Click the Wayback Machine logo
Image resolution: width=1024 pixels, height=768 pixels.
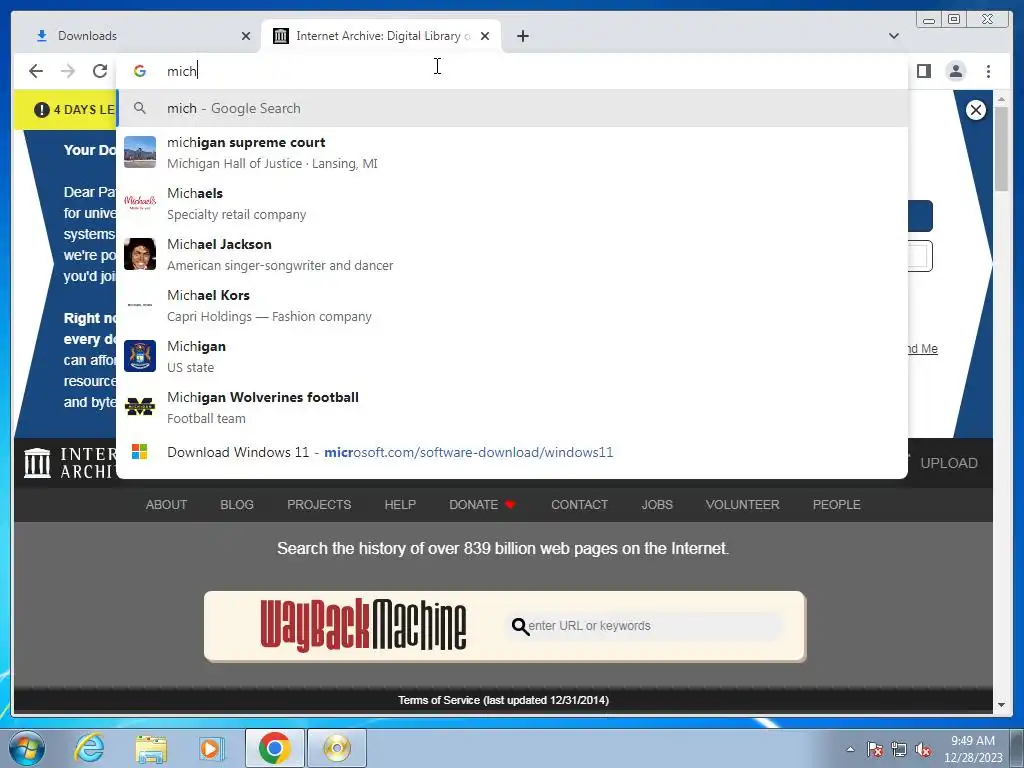[x=363, y=626]
